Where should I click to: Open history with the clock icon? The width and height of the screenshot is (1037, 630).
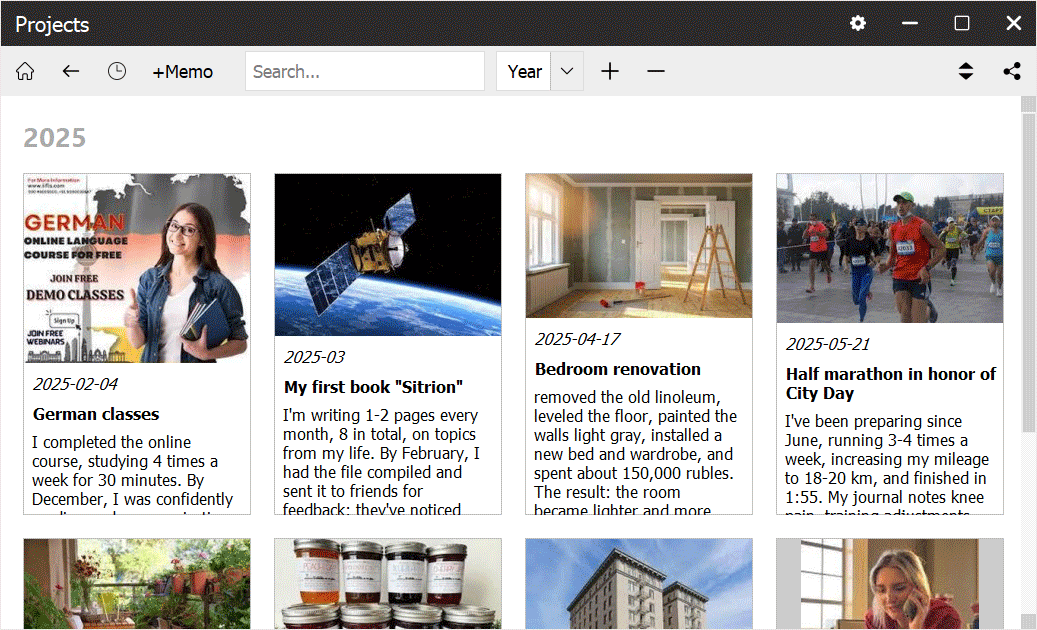[x=117, y=72]
